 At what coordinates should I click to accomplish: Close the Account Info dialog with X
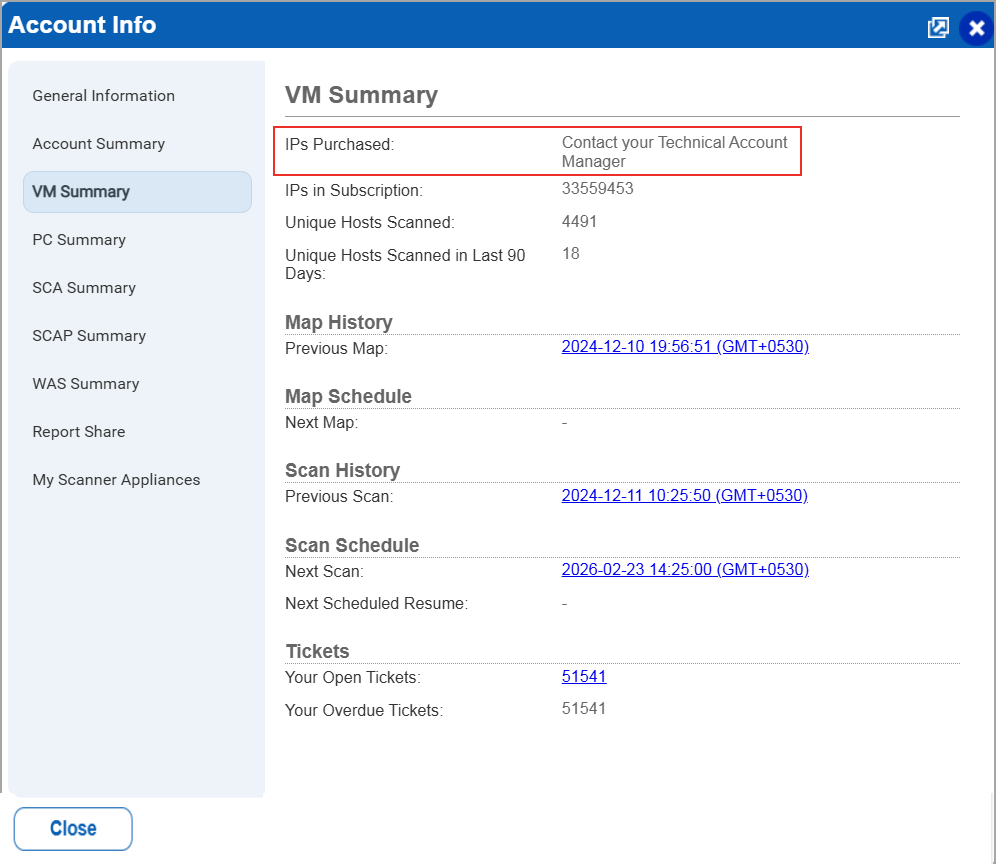coord(976,28)
